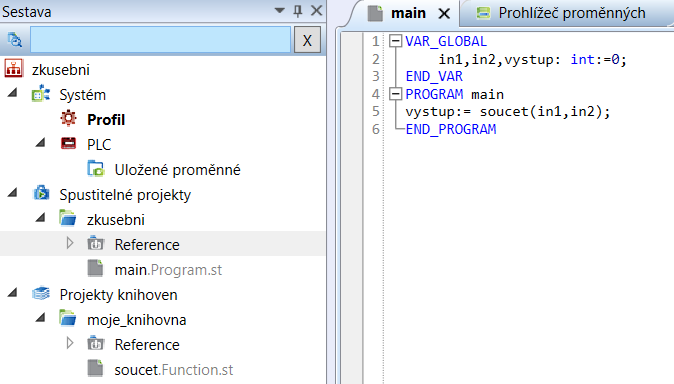Click the Spustitelné projekty icon
This screenshot has width=674, height=384.
(41, 193)
